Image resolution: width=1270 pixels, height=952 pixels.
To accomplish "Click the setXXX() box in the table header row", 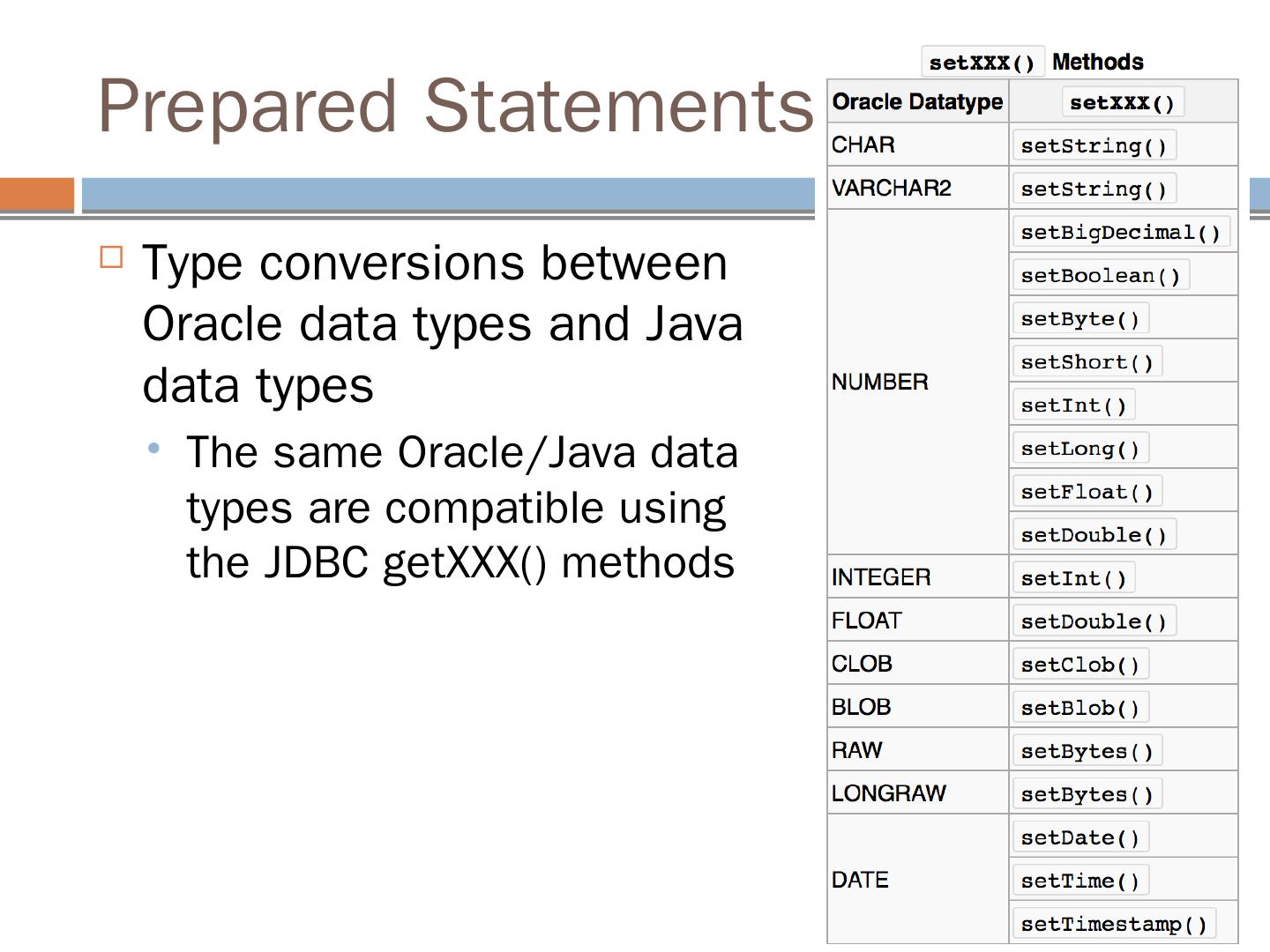I will click(1122, 102).
